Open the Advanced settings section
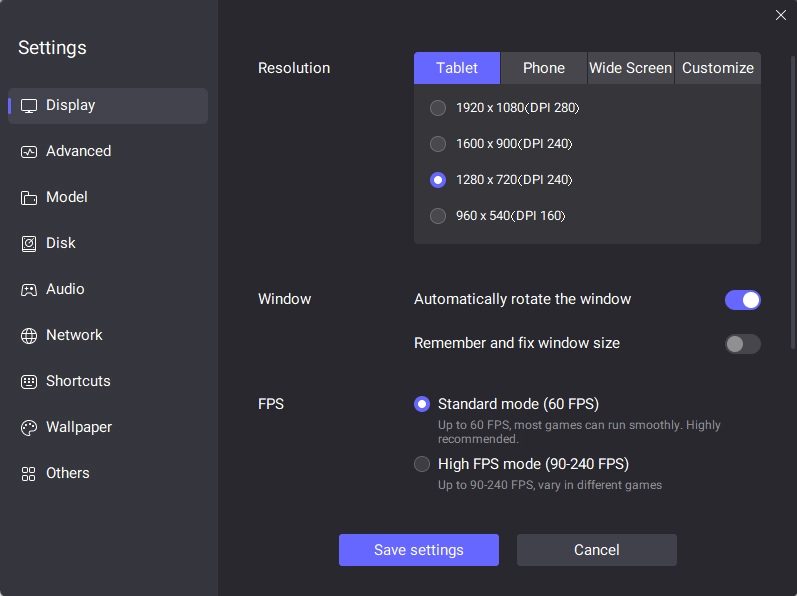 point(108,151)
